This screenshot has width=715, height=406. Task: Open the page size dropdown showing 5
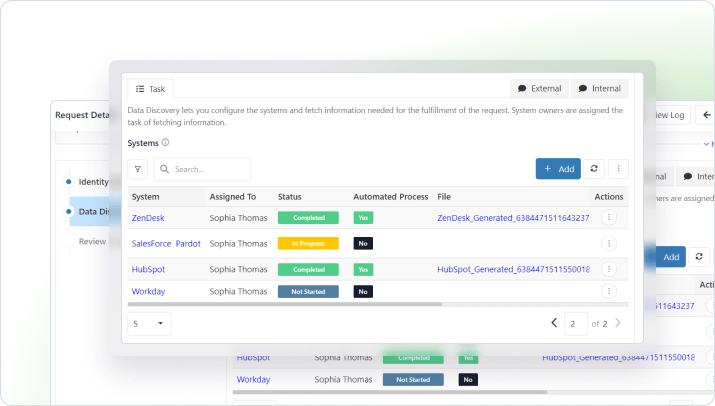pyautogui.click(x=149, y=323)
